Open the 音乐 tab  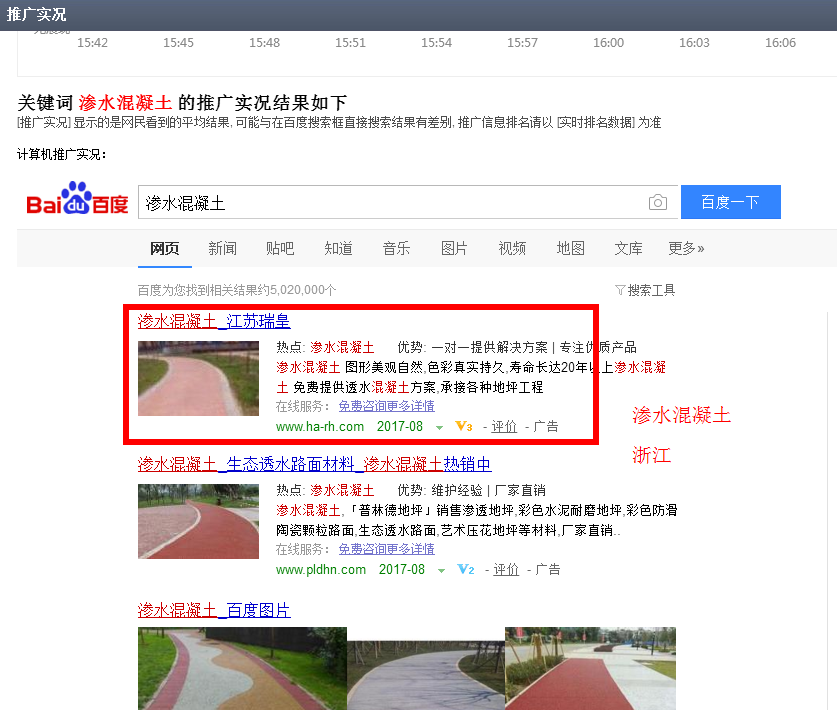(396, 248)
